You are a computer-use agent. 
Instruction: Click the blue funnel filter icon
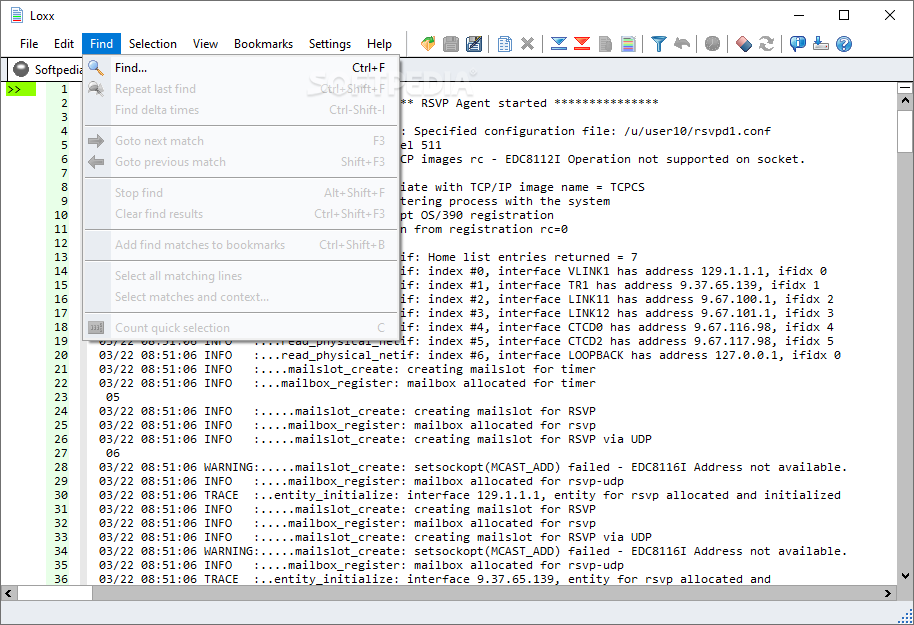(x=659, y=44)
